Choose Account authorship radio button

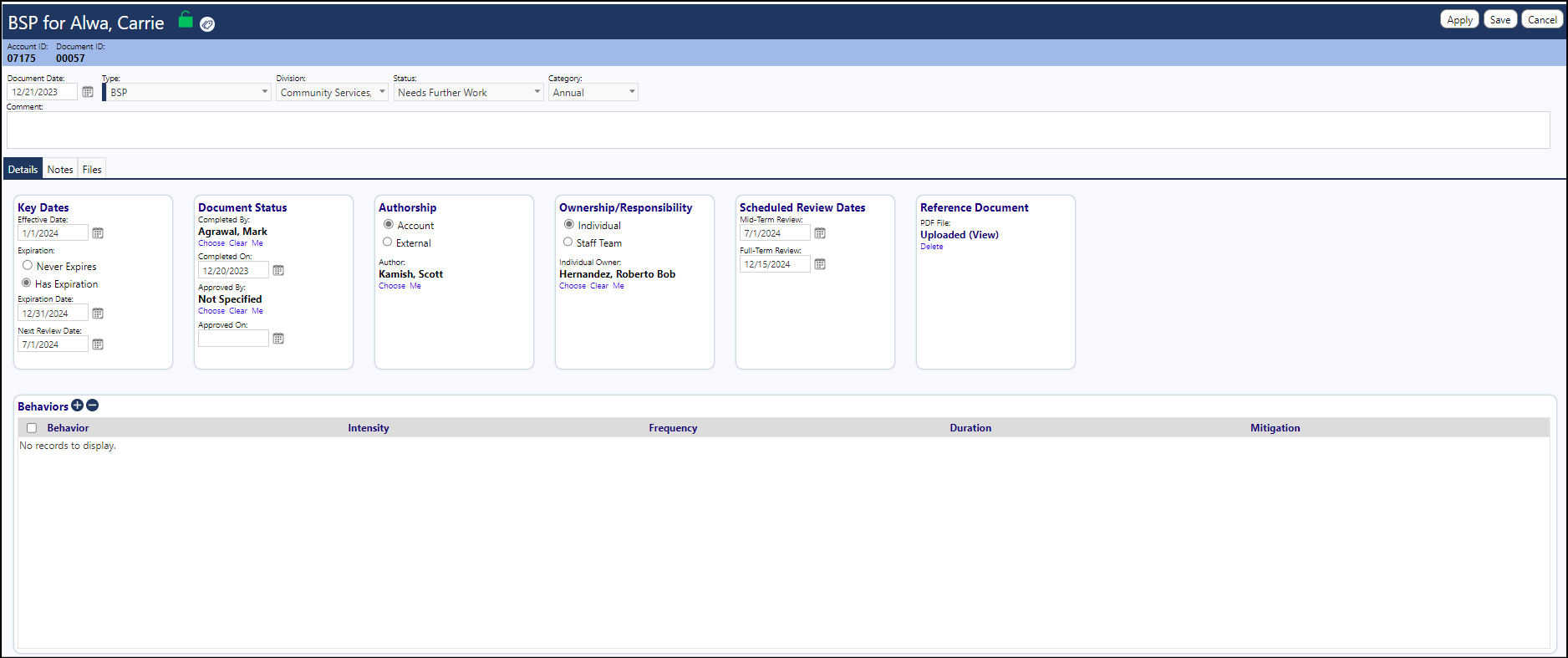[x=389, y=224]
